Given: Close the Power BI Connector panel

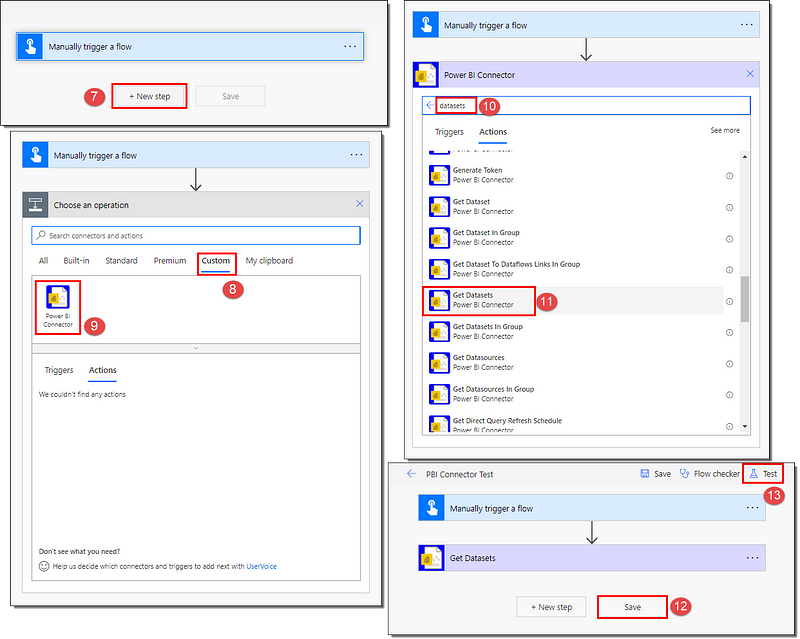Looking at the screenshot, I should 750,74.
